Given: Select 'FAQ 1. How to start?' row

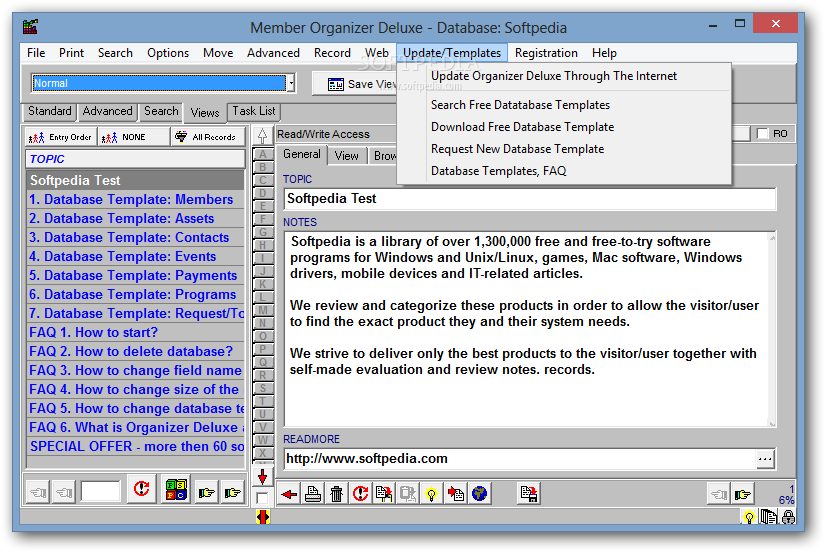Looking at the screenshot, I should (x=135, y=333).
